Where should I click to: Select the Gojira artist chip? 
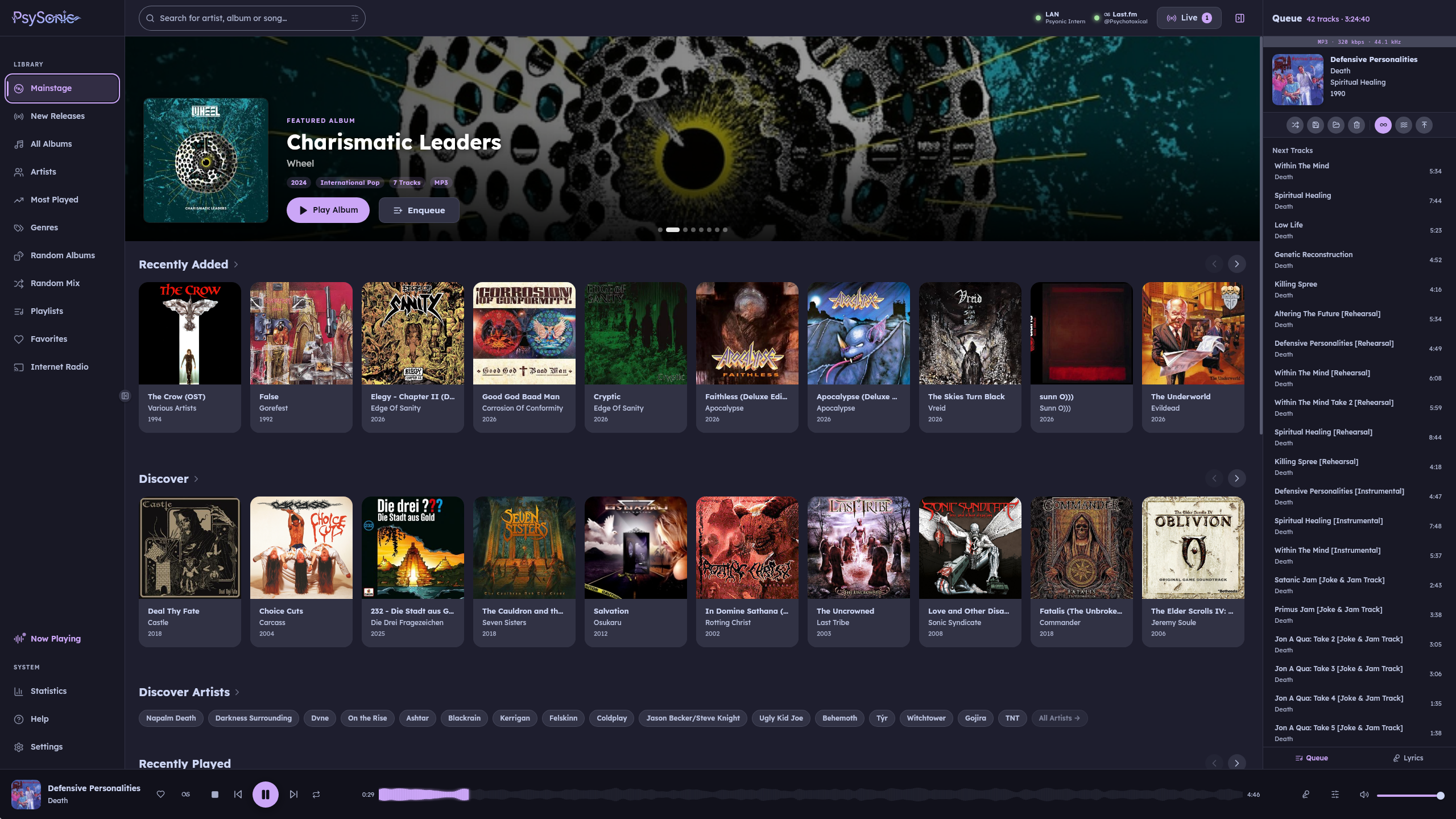pos(975,718)
